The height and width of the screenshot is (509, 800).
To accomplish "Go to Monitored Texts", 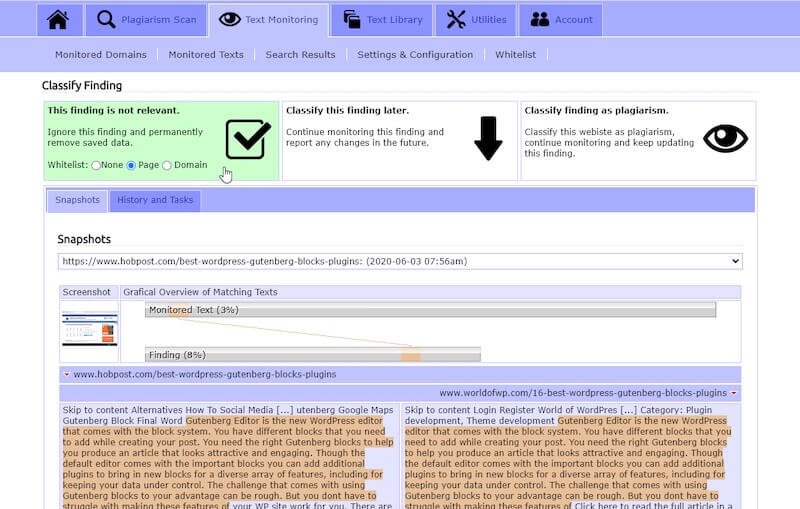I will [206, 55].
